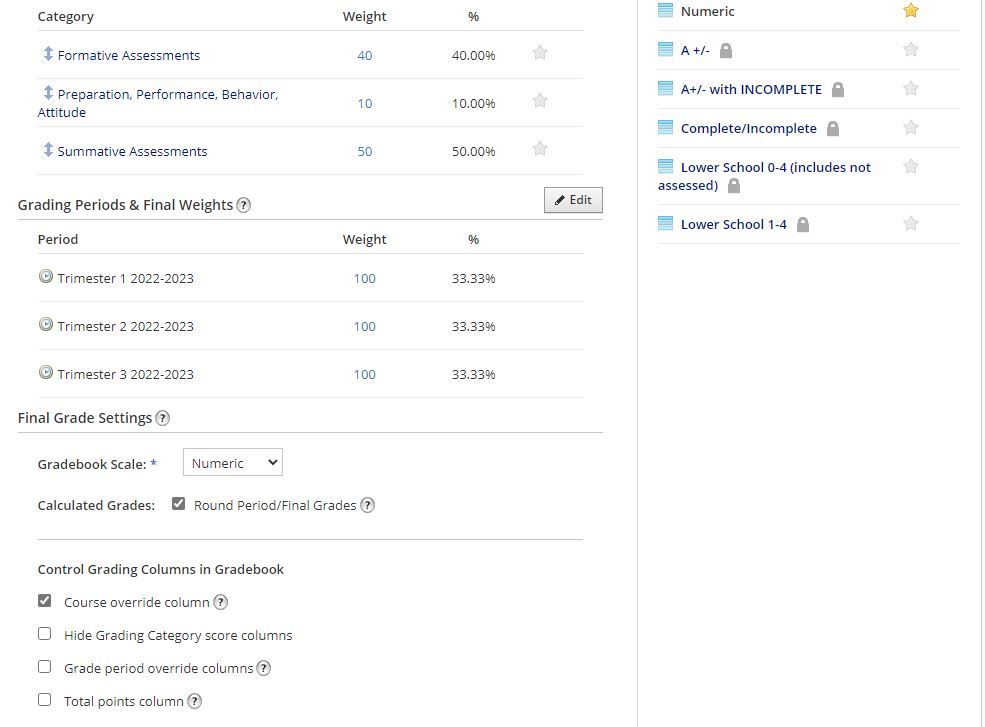Screen dimensions: 985x727
Task: Star the Lower School 1-4 scale
Action: (910, 224)
